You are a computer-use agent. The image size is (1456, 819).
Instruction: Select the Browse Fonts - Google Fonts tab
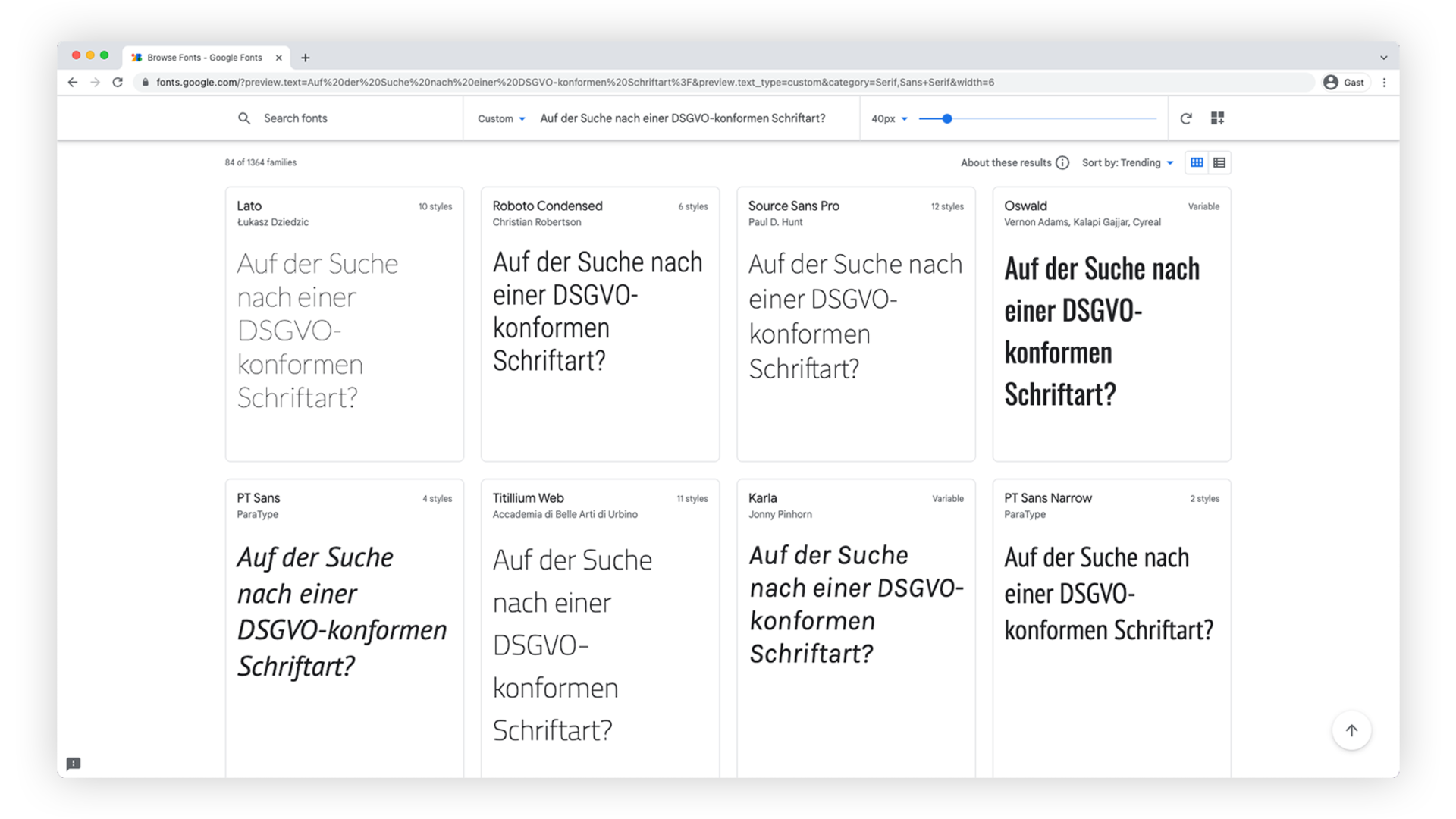pyautogui.click(x=206, y=58)
